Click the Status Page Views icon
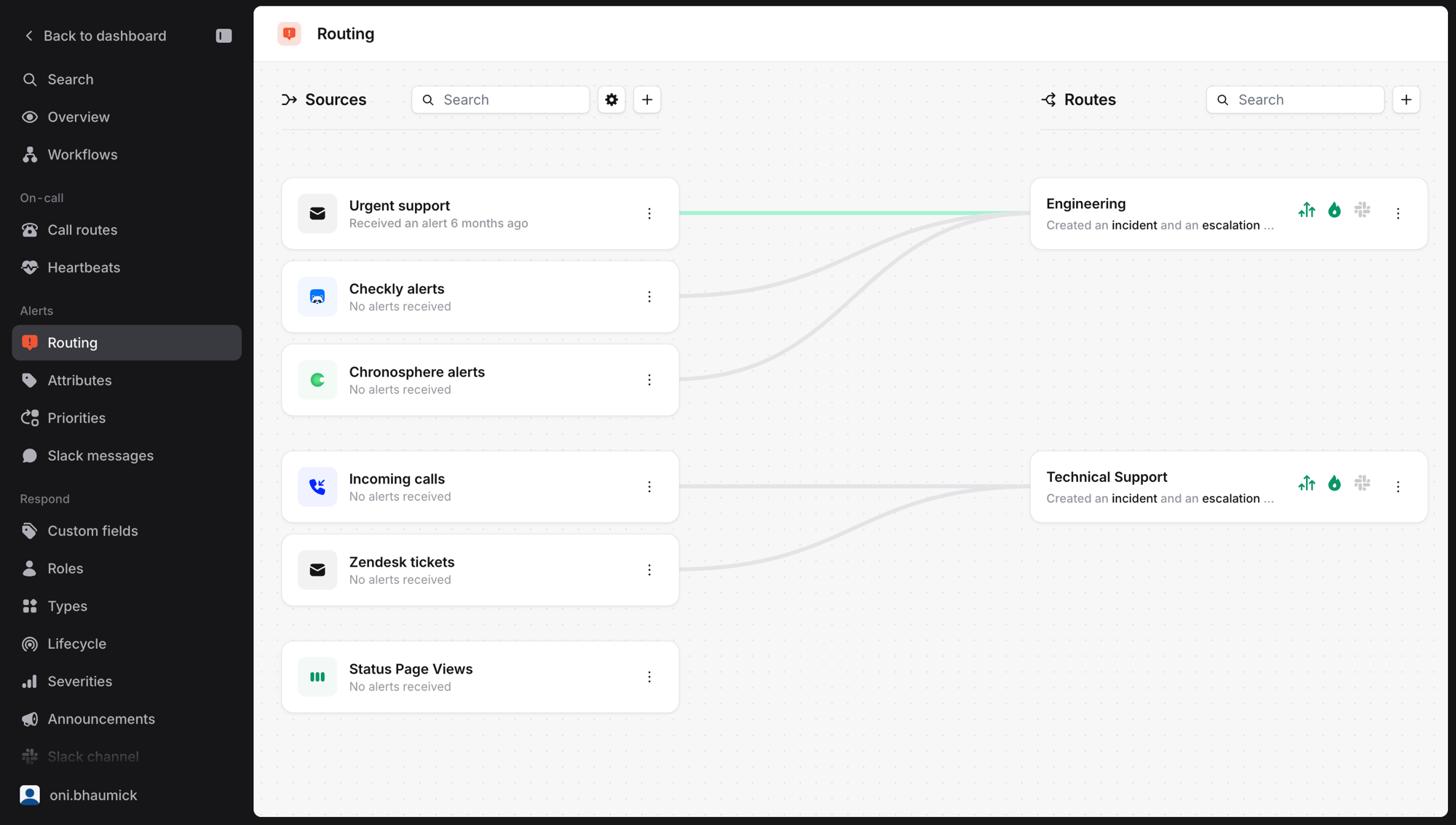This screenshot has height=825, width=1456. [317, 677]
